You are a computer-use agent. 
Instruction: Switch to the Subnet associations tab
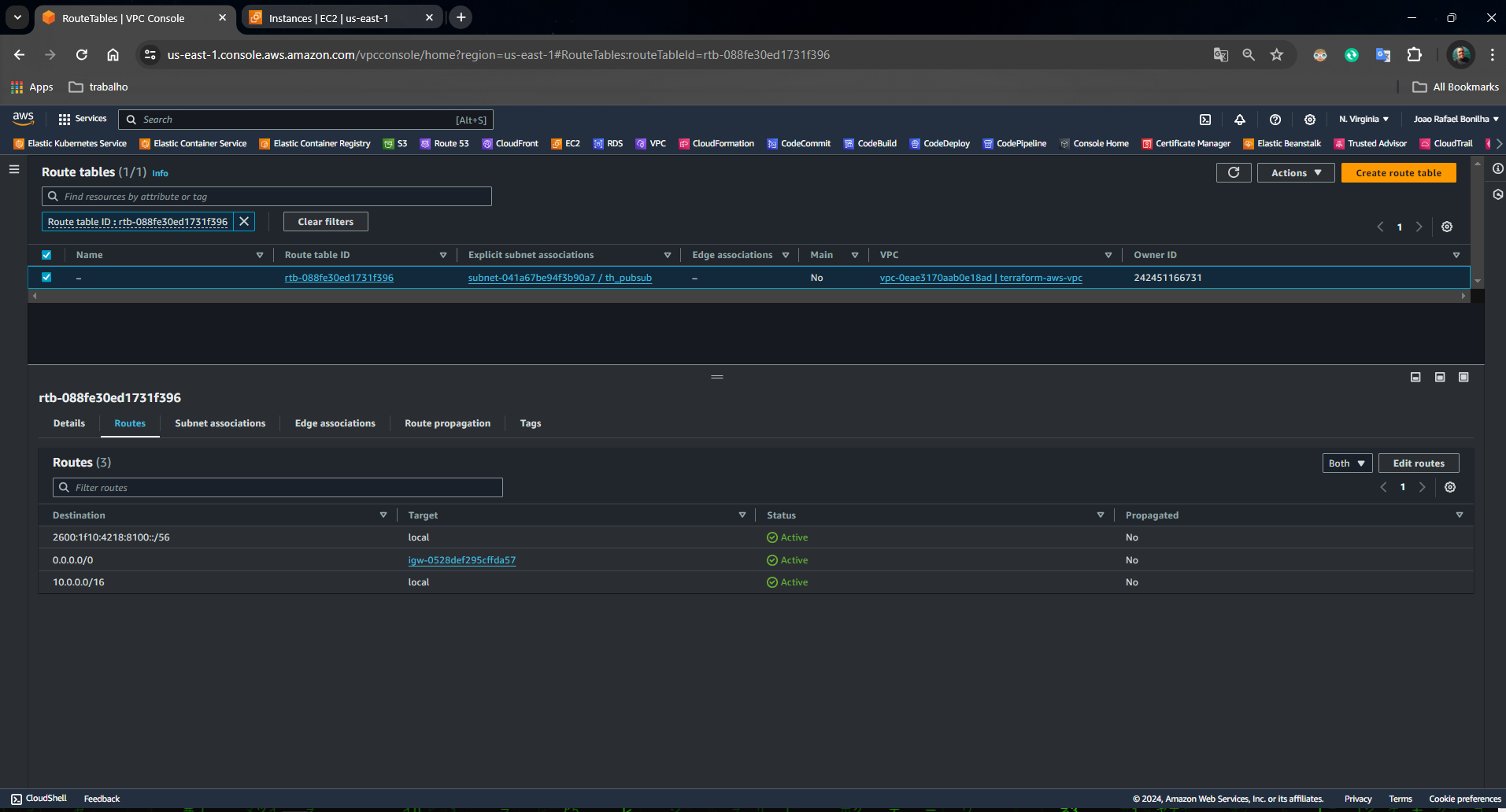point(220,423)
